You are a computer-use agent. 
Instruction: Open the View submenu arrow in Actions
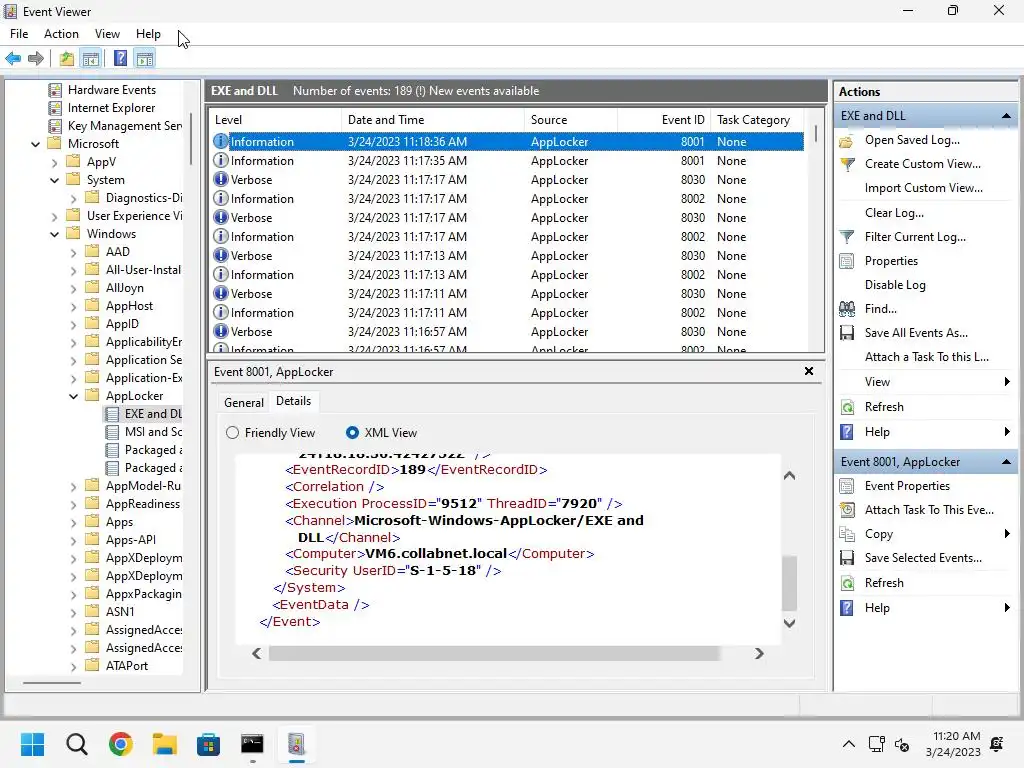pyautogui.click(x=1007, y=382)
